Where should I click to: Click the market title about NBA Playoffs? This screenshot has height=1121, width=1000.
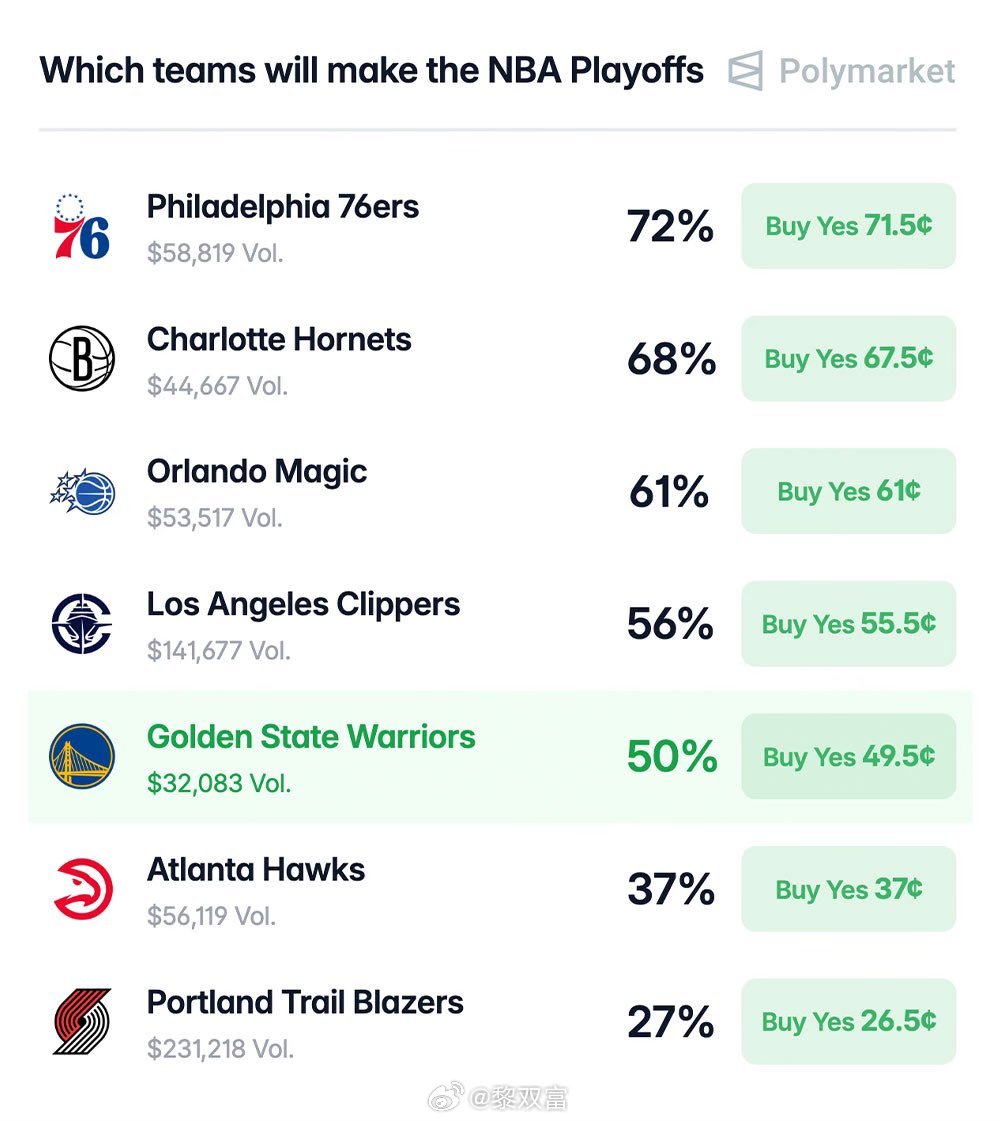[x=371, y=71]
